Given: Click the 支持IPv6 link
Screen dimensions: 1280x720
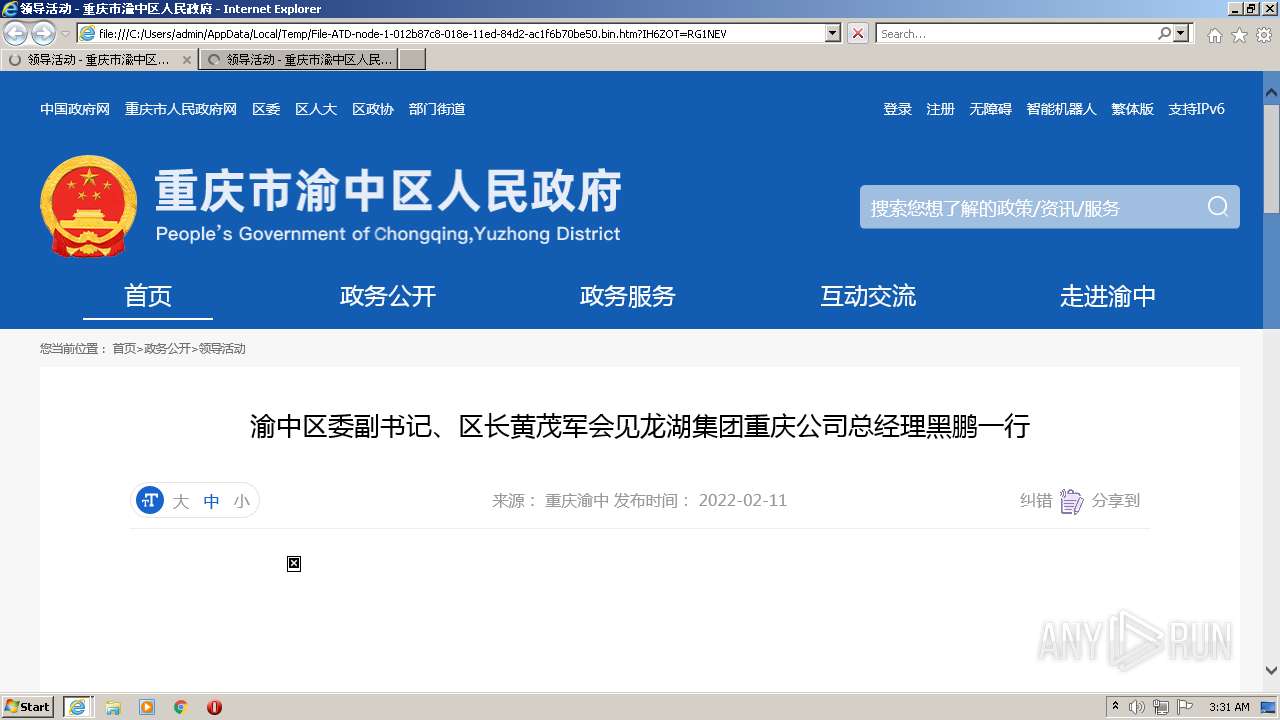Looking at the screenshot, I should 1196,109.
